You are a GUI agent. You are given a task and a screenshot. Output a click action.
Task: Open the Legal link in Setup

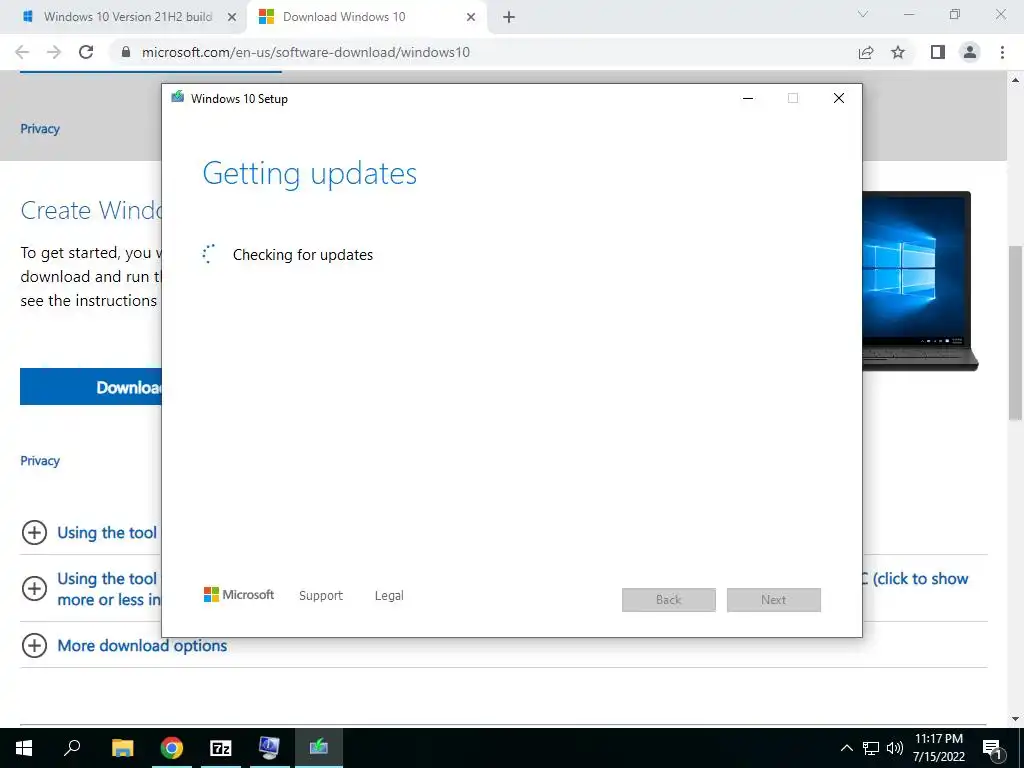click(389, 596)
